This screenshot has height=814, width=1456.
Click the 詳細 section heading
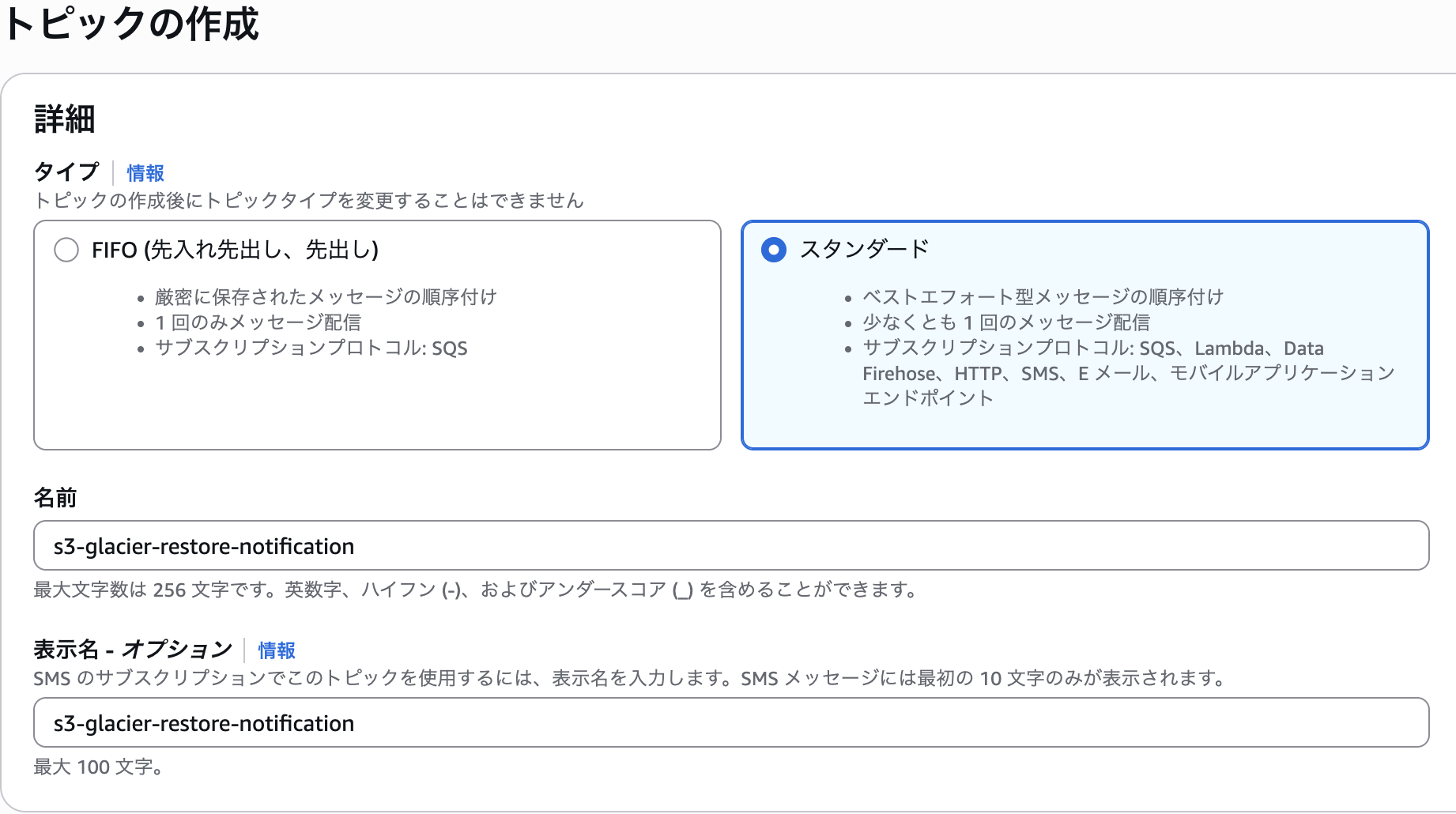tap(63, 120)
